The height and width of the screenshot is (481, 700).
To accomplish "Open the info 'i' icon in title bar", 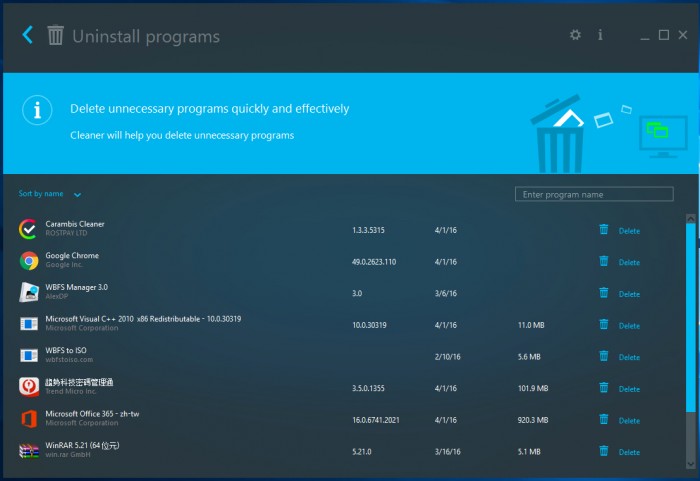I will coord(600,35).
